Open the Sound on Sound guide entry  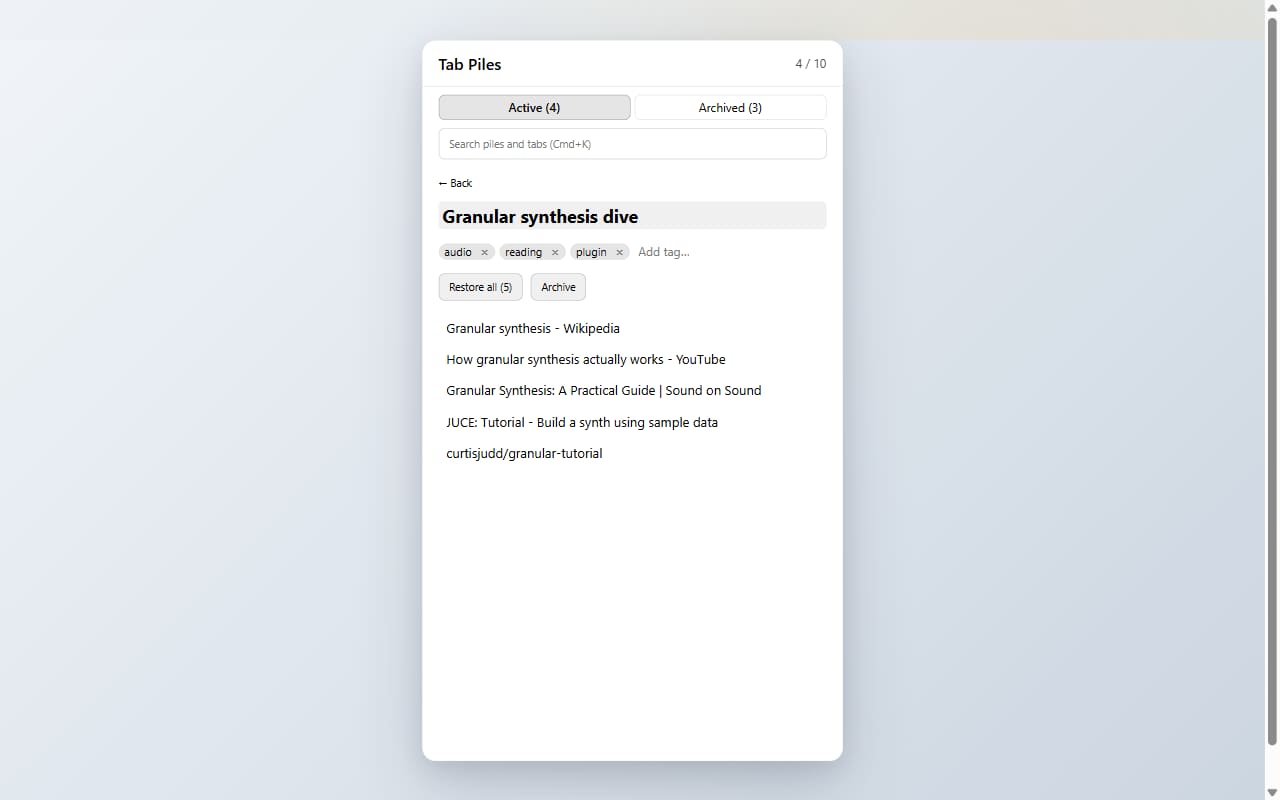tap(632, 390)
